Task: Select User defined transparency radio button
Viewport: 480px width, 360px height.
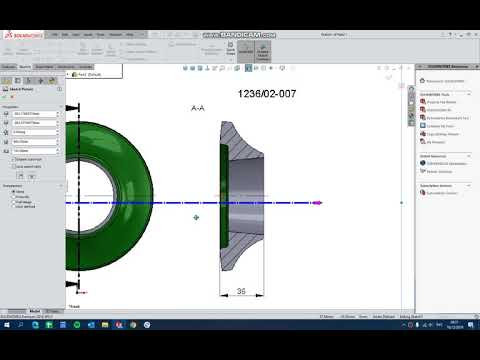Action: tap(14, 206)
